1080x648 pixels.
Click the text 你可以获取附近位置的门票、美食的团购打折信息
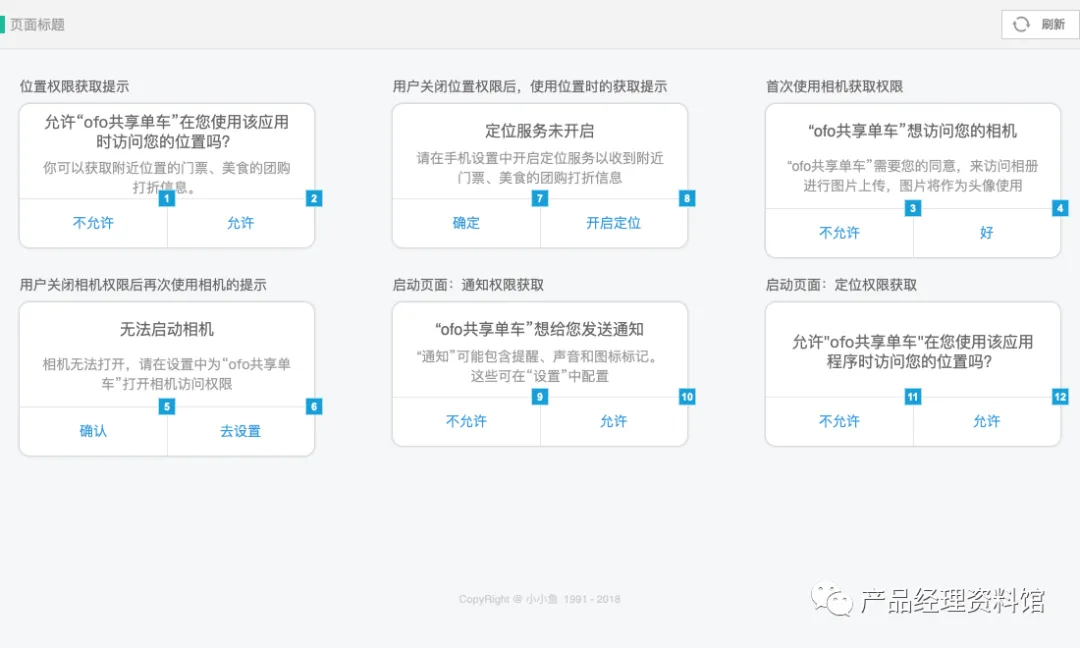pos(167,177)
